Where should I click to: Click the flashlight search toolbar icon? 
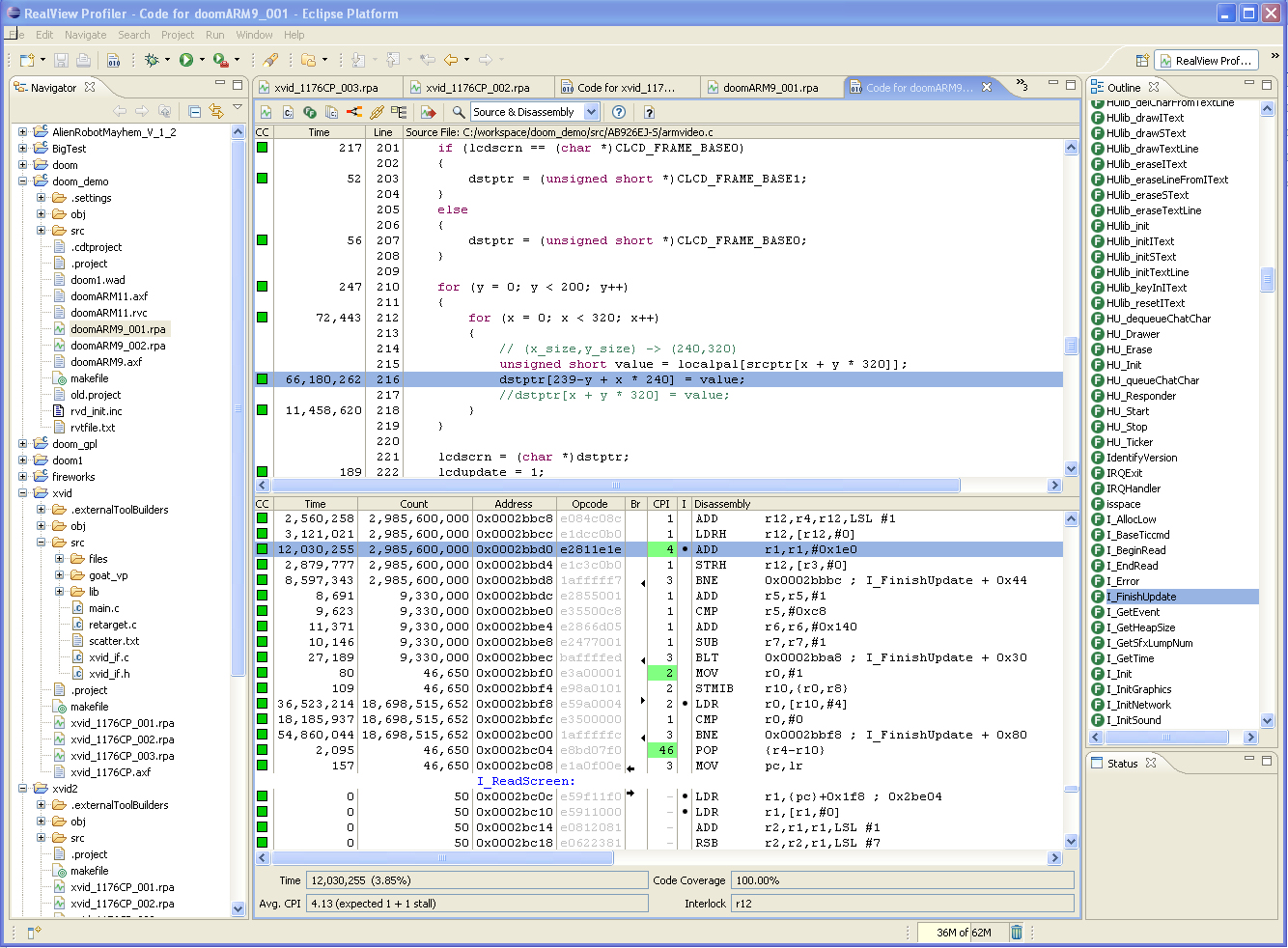tap(271, 60)
